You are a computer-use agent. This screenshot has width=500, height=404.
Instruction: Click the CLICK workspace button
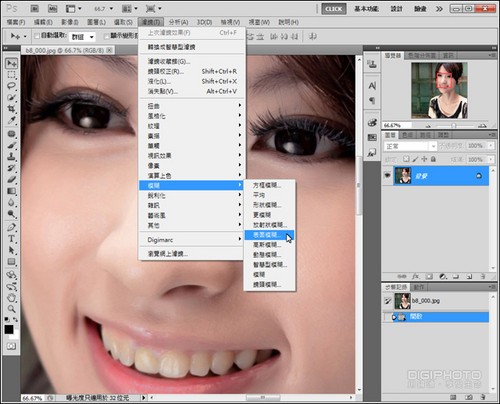pyautogui.click(x=334, y=9)
